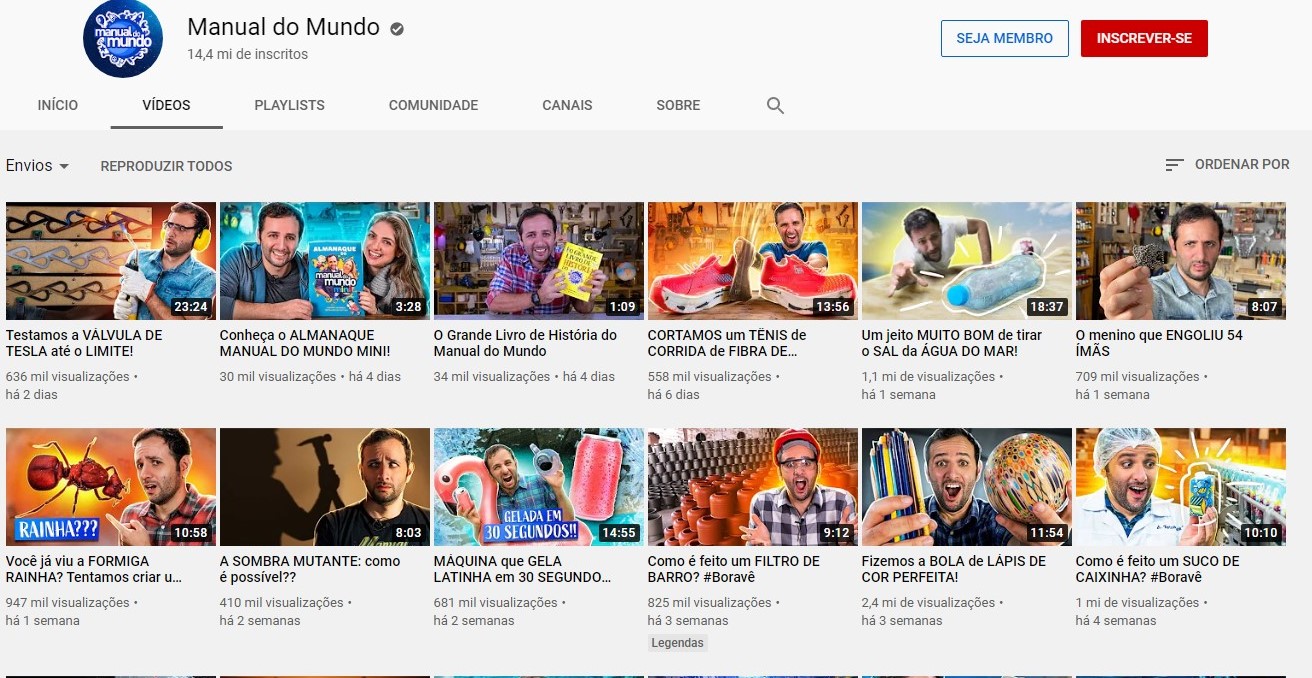
Task: Click title 'CORTAMOS um TÊNIS de CORRIDA'
Action: [727, 343]
